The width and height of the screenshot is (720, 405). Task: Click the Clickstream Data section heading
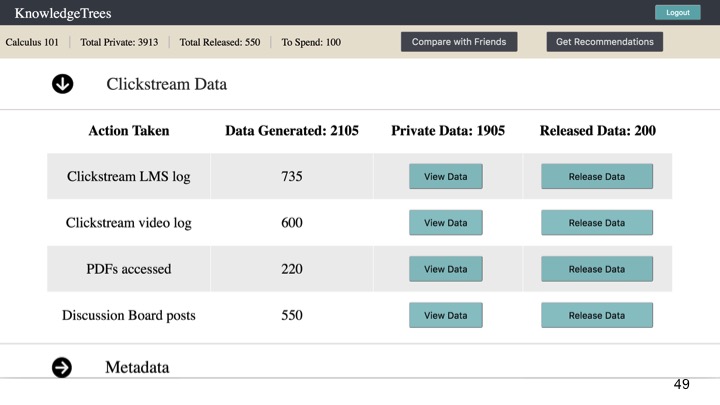click(x=167, y=84)
